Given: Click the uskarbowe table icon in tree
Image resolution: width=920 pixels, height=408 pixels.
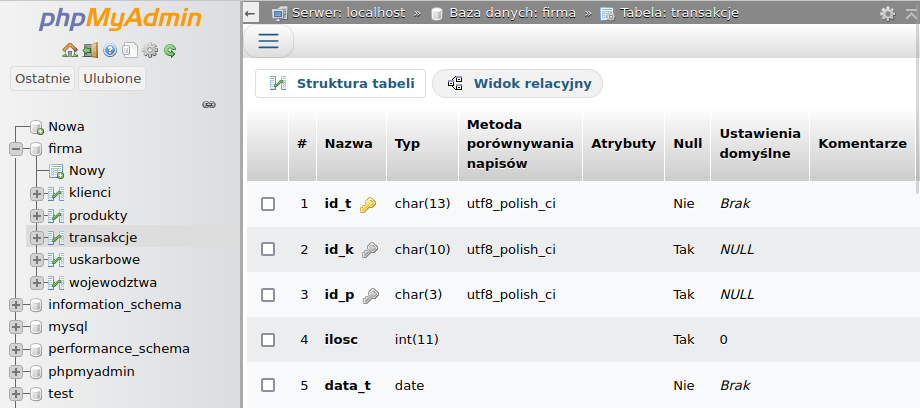Looking at the screenshot, I should point(56,260).
